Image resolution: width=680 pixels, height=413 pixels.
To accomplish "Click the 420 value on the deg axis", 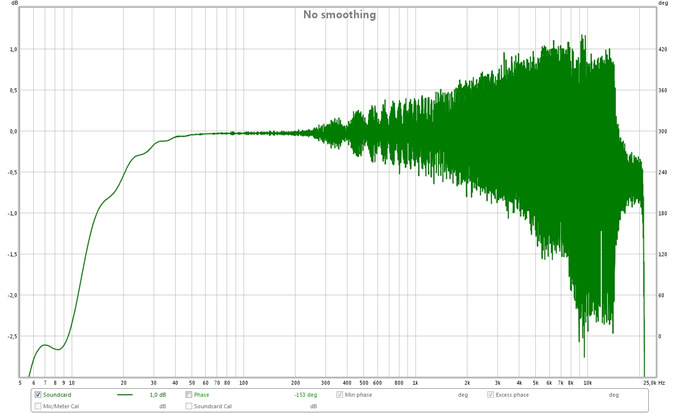I will coord(662,49).
